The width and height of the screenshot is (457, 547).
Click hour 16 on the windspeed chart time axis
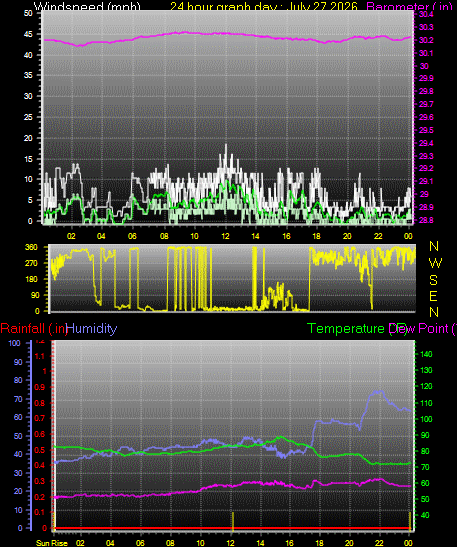click(x=286, y=236)
